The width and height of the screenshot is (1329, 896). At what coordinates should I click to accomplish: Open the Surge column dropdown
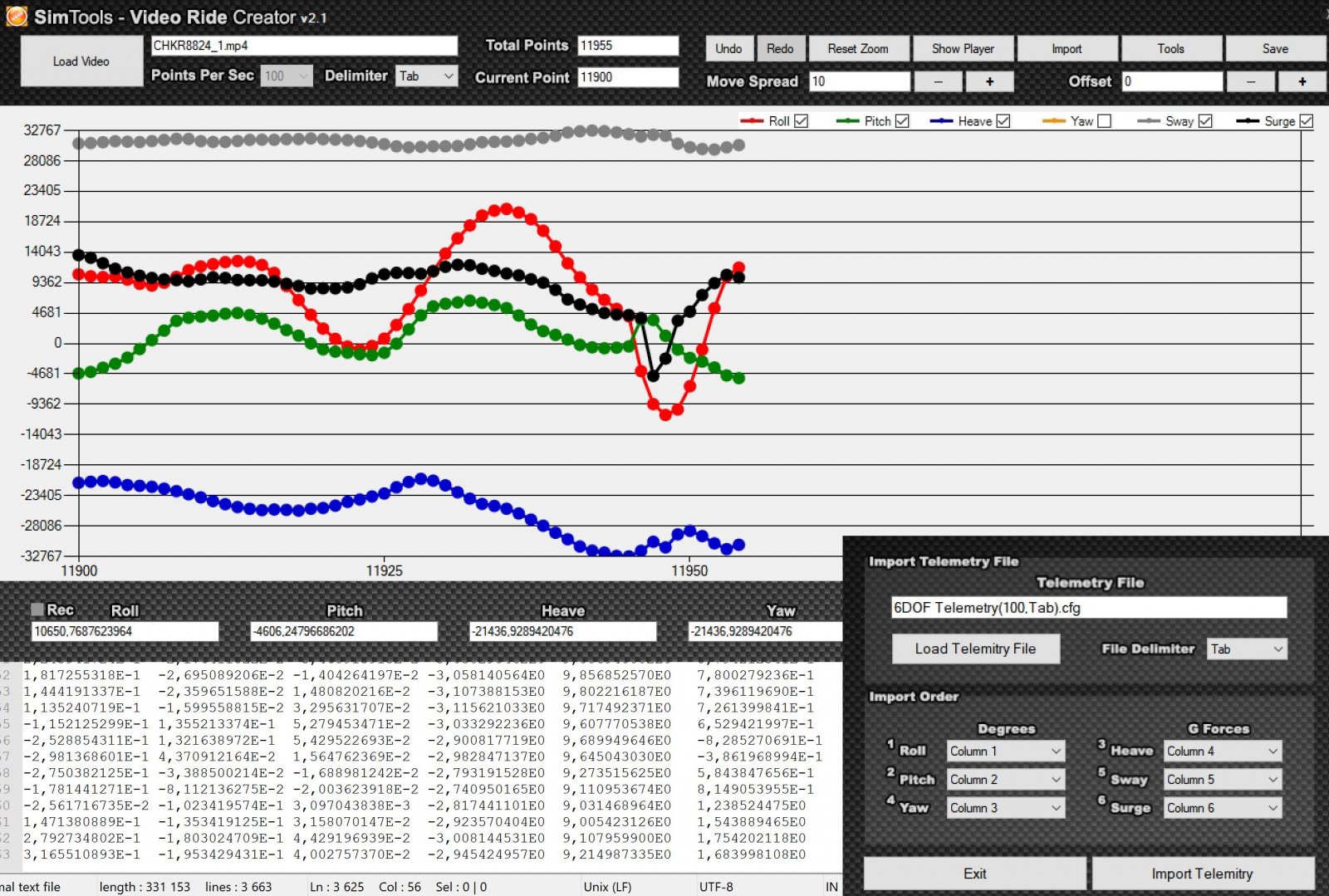(x=1223, y=808)
